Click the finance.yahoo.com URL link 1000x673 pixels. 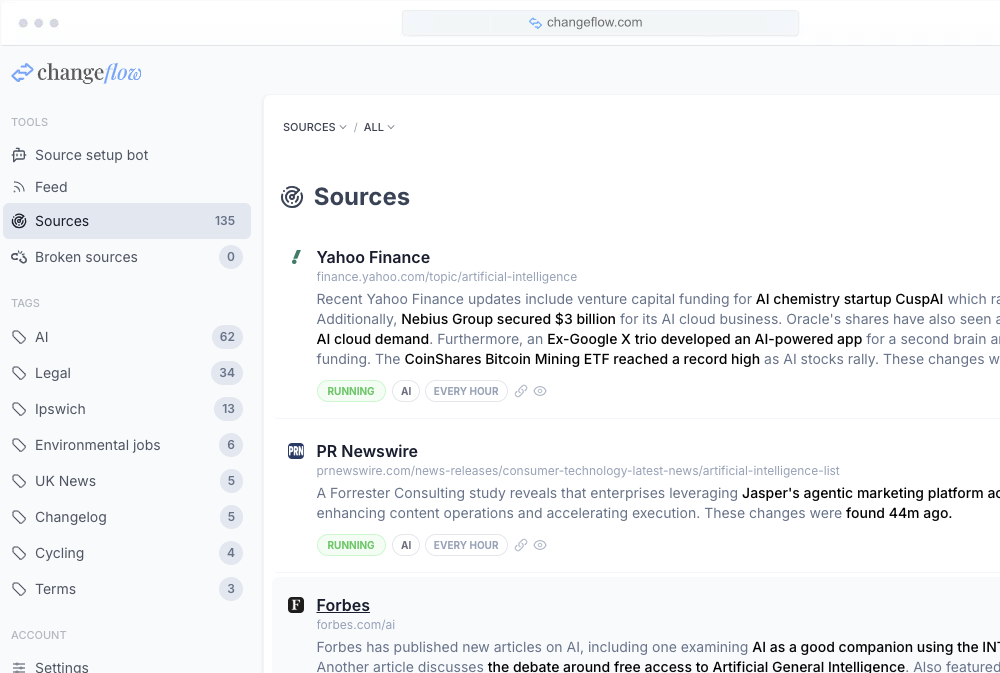click(x=447, y=276)
